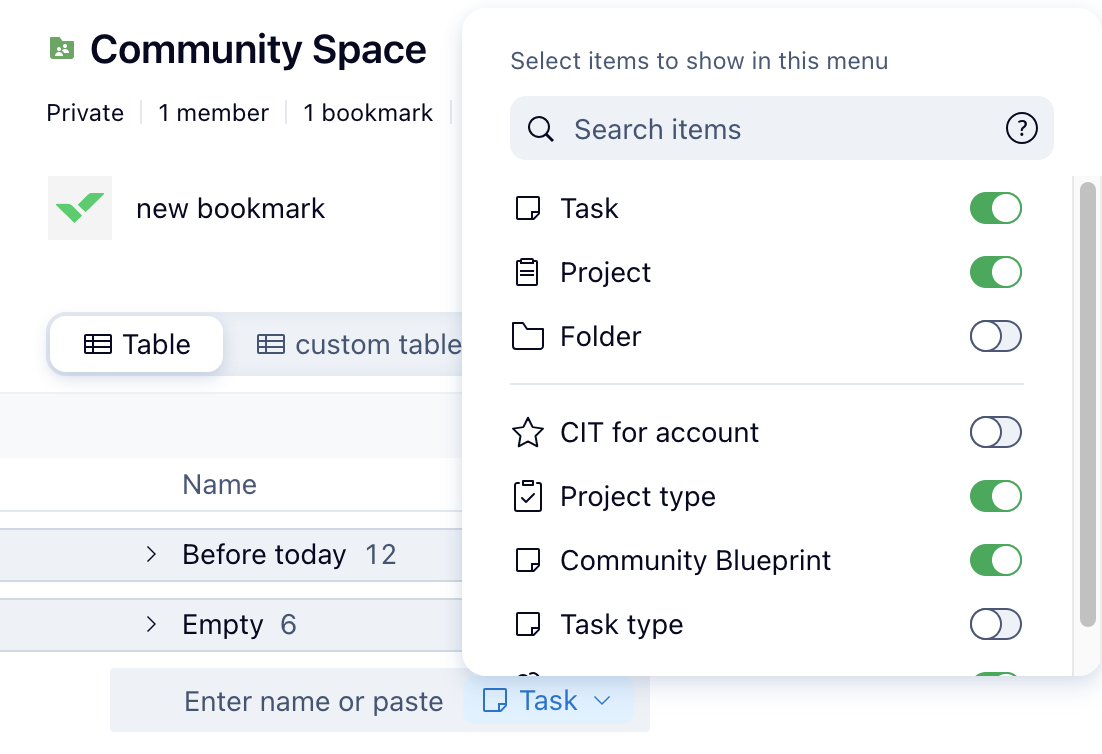
Task: Switch to the Table view tab
Action: pos(137,345)
